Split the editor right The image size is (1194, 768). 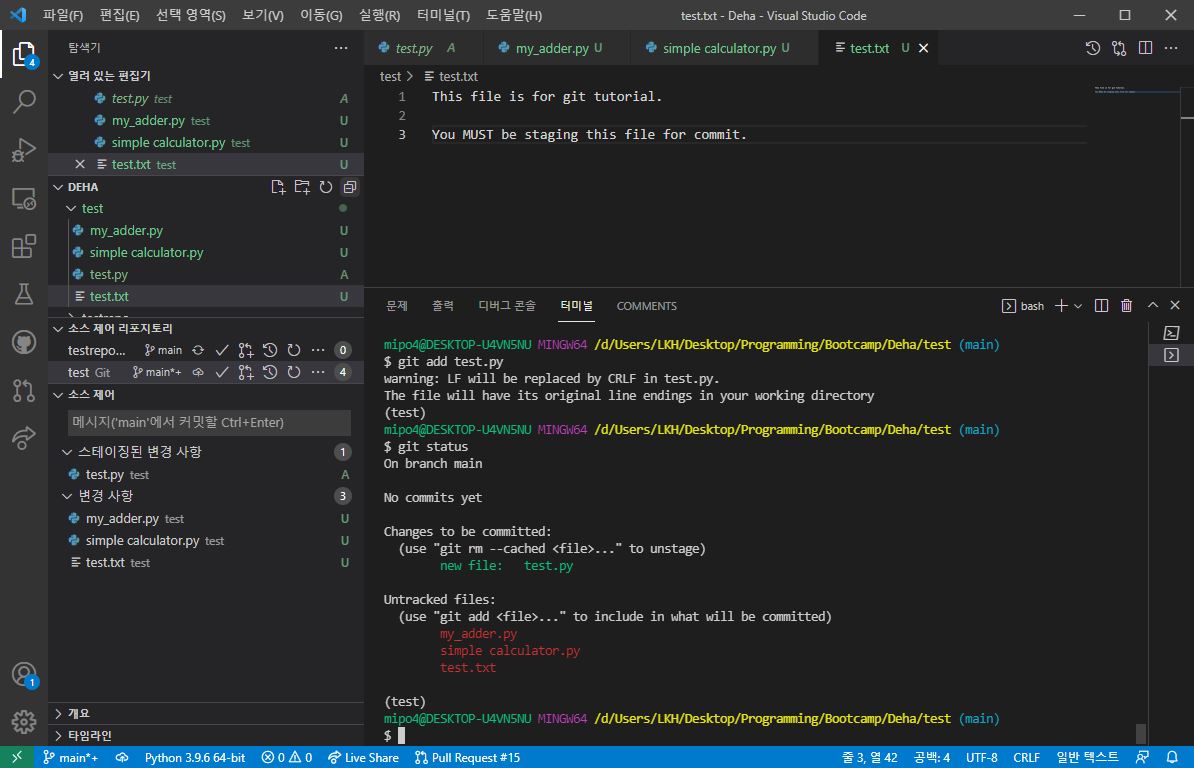(1145, 48)
